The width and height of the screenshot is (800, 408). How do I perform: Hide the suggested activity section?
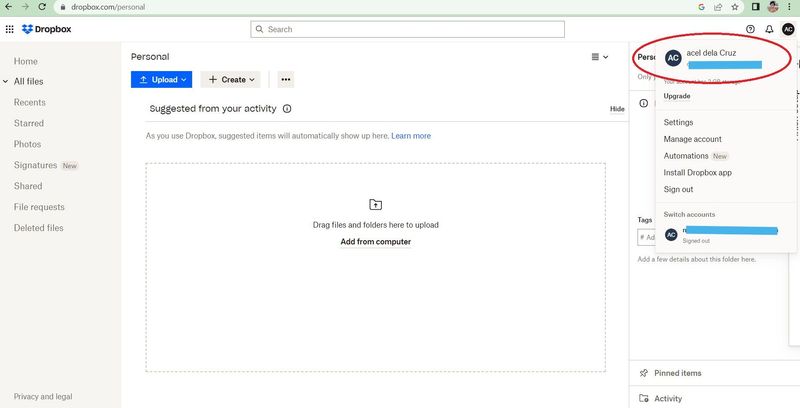pyautogui.click(x=617, y=109)
